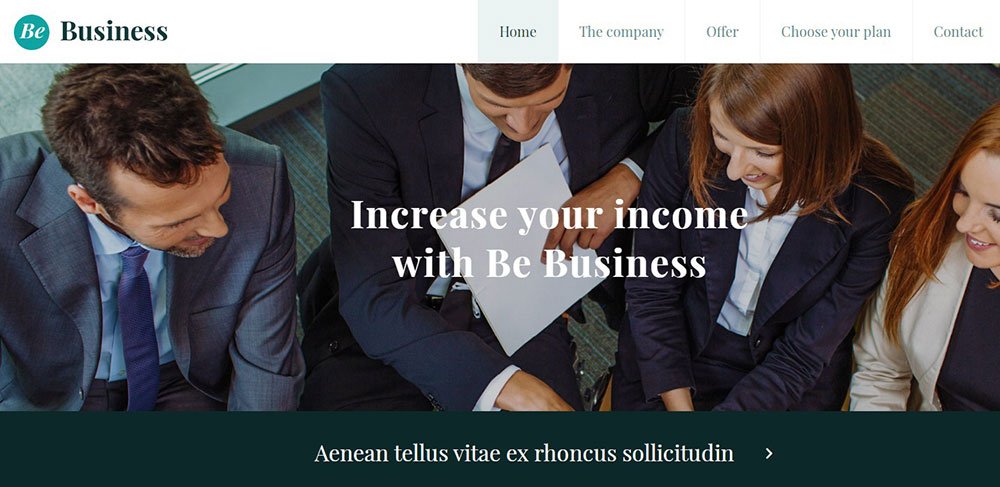Go to the "Choose your plan" page
The width and height of the screenshot is (1000, 487).
pos(836,31)
